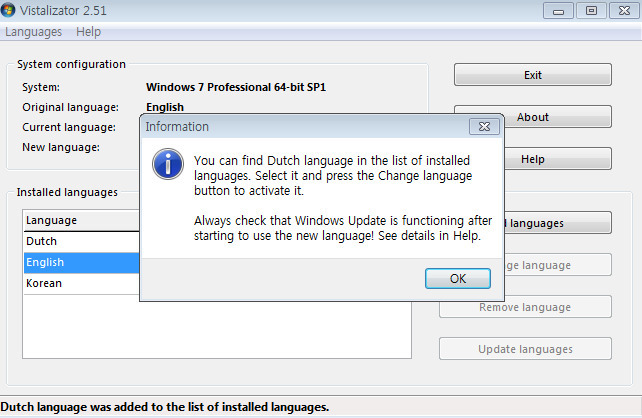This screenshot has height=418, width=642.
Task: Open the Help menu
Action: pos(88,32)
